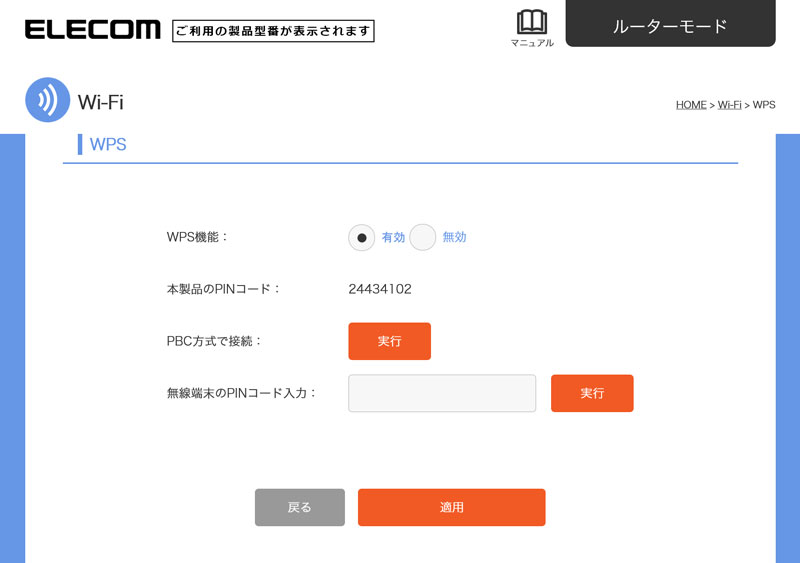Click the ELECOM logo
This screenshot has height=563, width=800.
pos(92,30)
